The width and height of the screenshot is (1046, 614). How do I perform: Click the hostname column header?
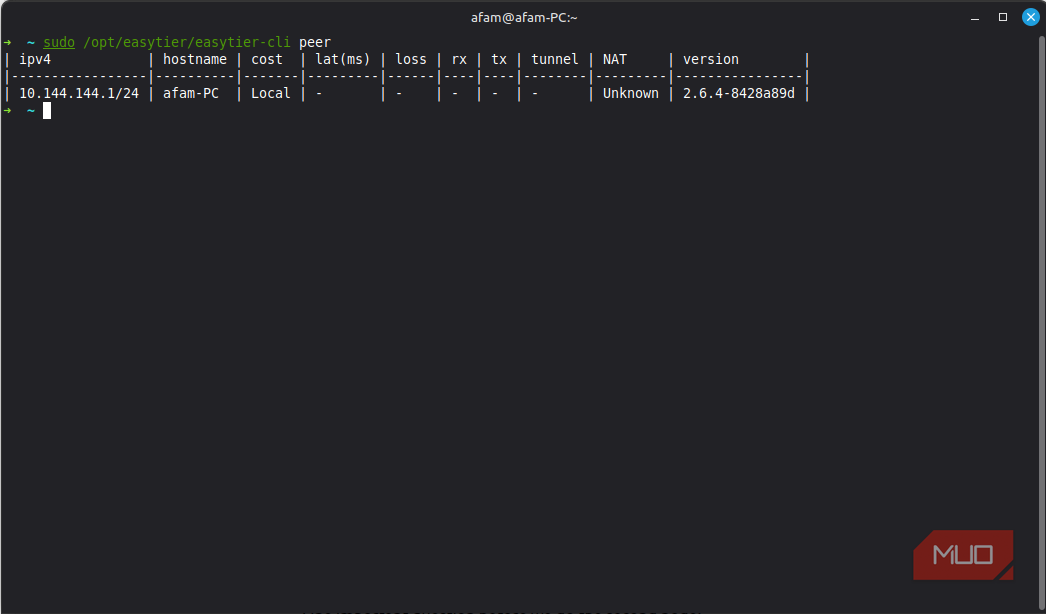point(195,59)
